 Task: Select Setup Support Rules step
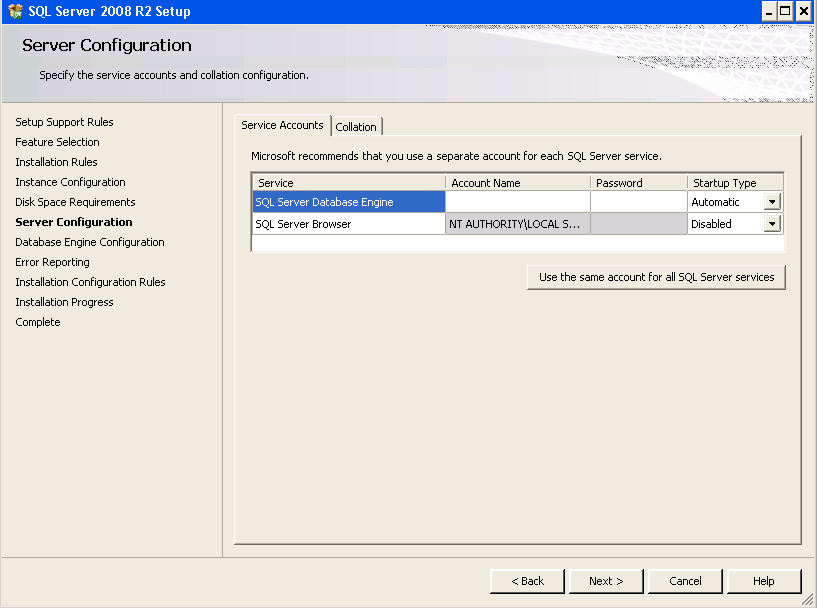pyautogui.click(x=63, y=121)
